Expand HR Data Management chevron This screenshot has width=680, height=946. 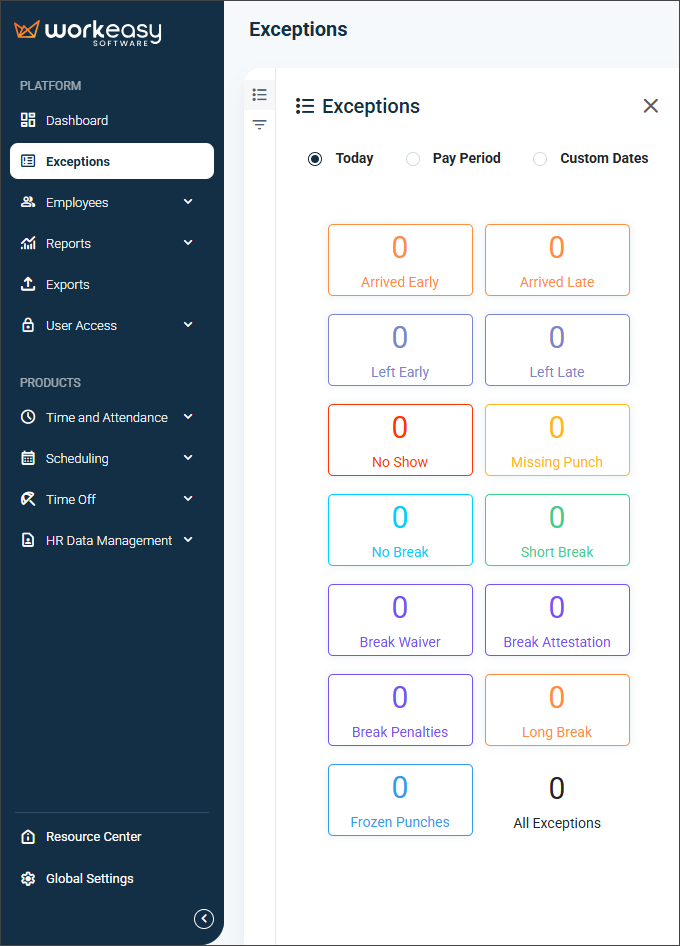pos(188,540)
